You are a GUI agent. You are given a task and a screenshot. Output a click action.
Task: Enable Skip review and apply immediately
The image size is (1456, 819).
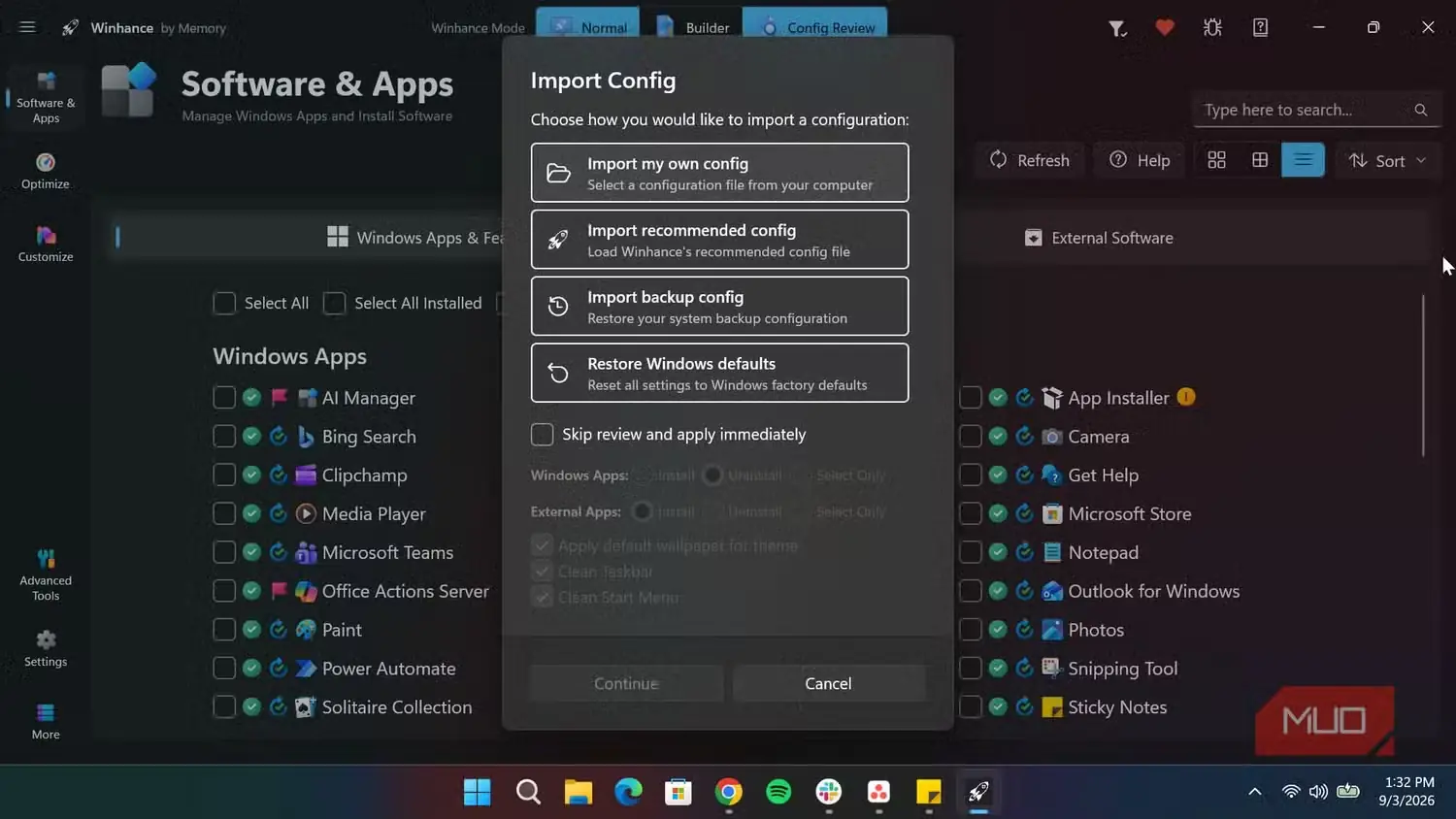[543, 435]
